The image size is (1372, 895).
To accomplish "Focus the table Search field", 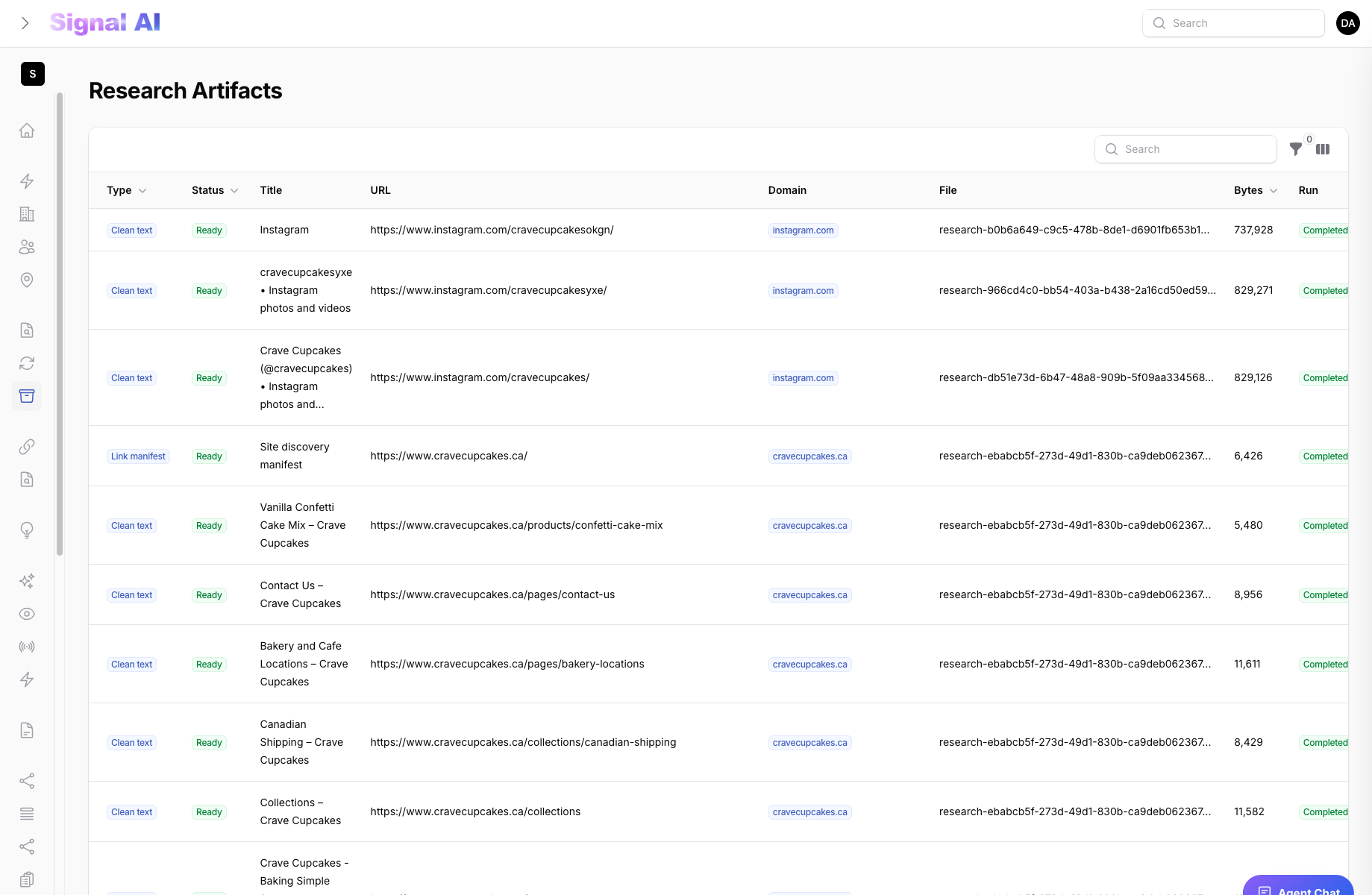I will pos(1185,149).
